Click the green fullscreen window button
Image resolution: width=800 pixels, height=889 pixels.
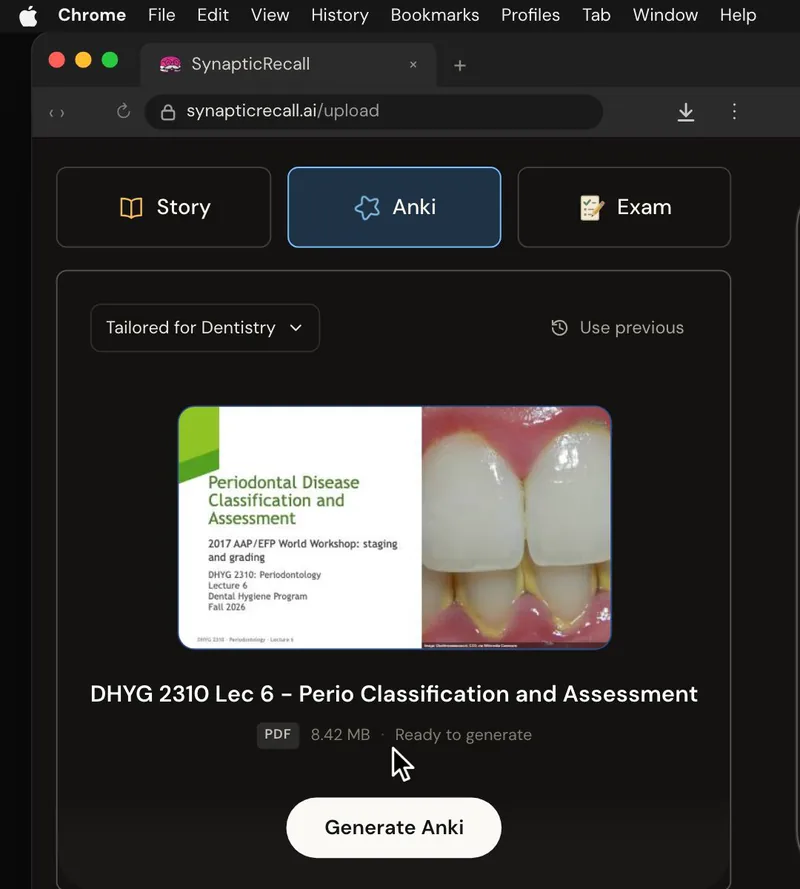coord(110,60)
